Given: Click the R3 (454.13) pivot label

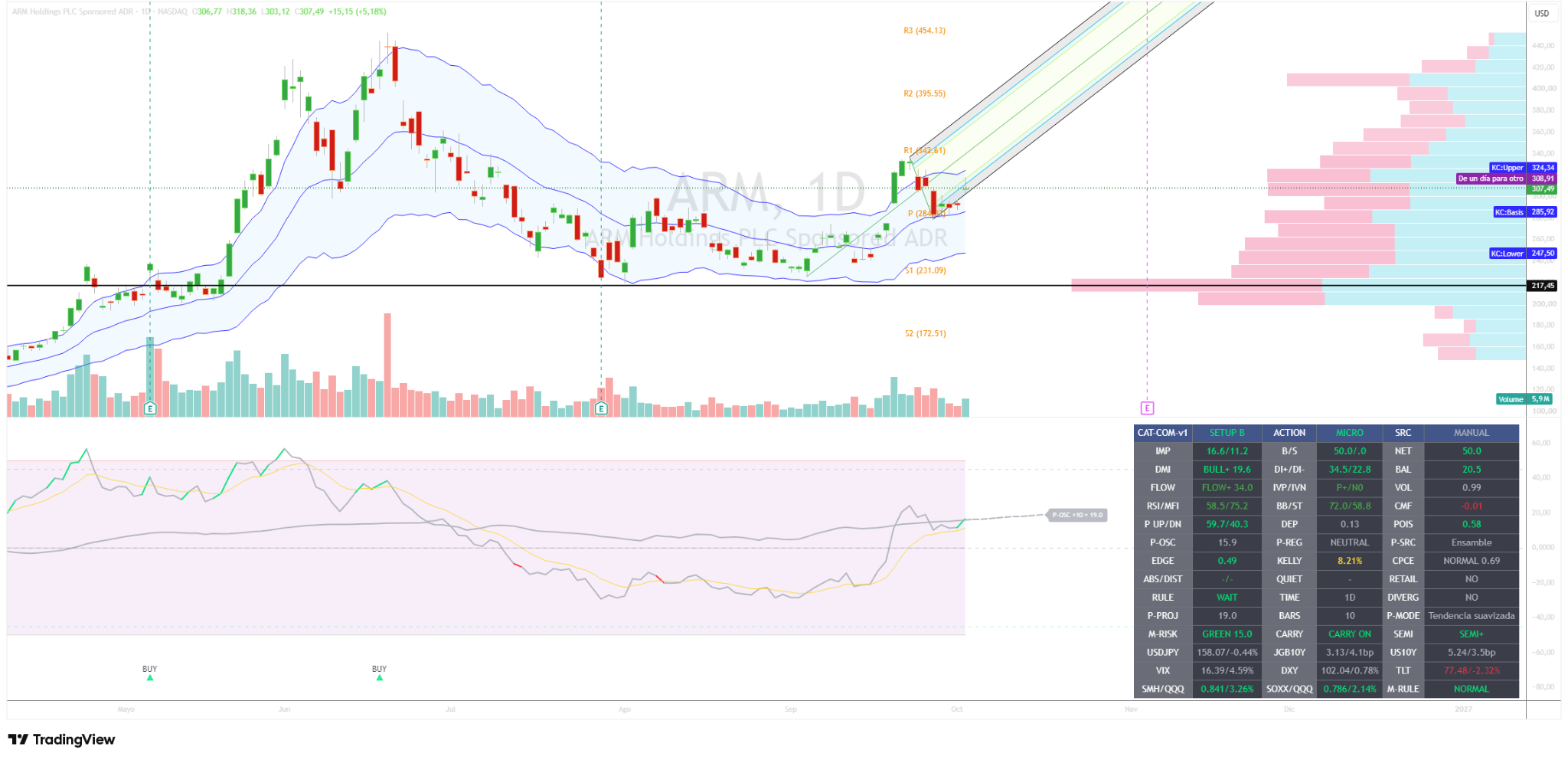Looking at the screenshot, I should tap(924, 31).
